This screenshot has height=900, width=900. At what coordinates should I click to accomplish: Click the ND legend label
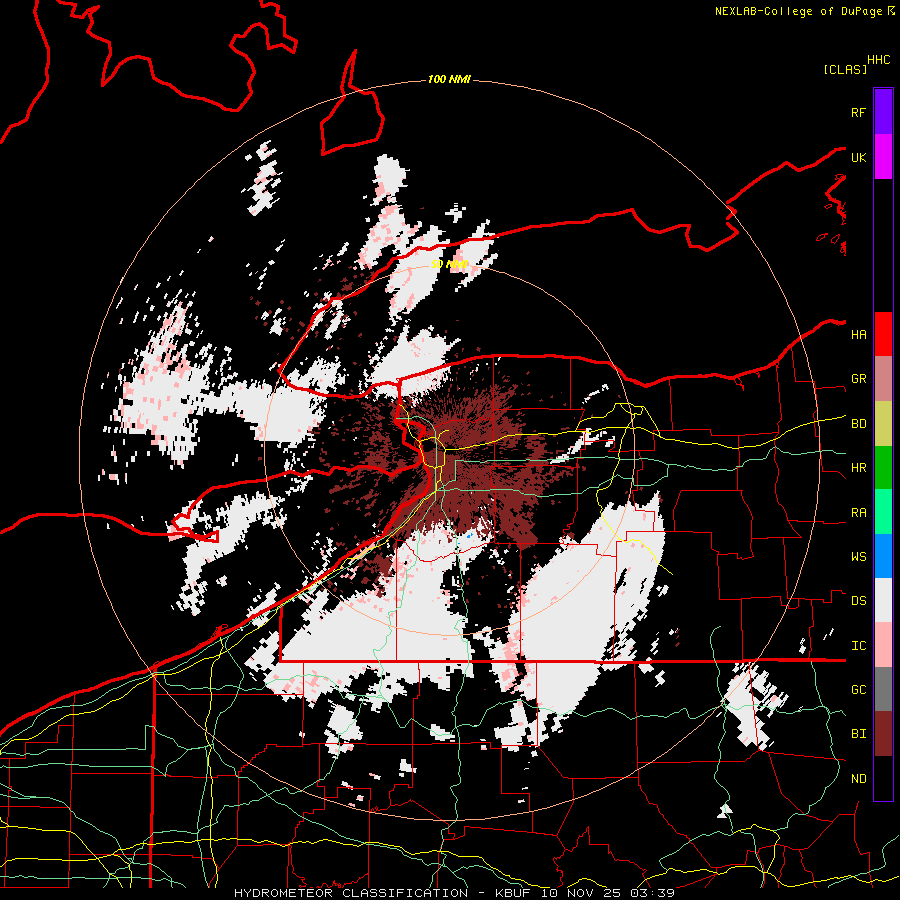pos(859,779)
